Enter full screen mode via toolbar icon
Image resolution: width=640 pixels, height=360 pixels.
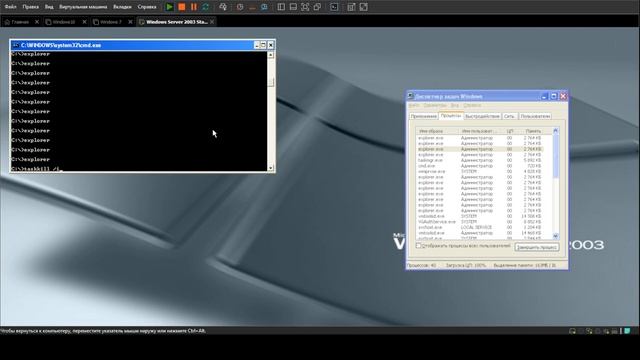305,7
